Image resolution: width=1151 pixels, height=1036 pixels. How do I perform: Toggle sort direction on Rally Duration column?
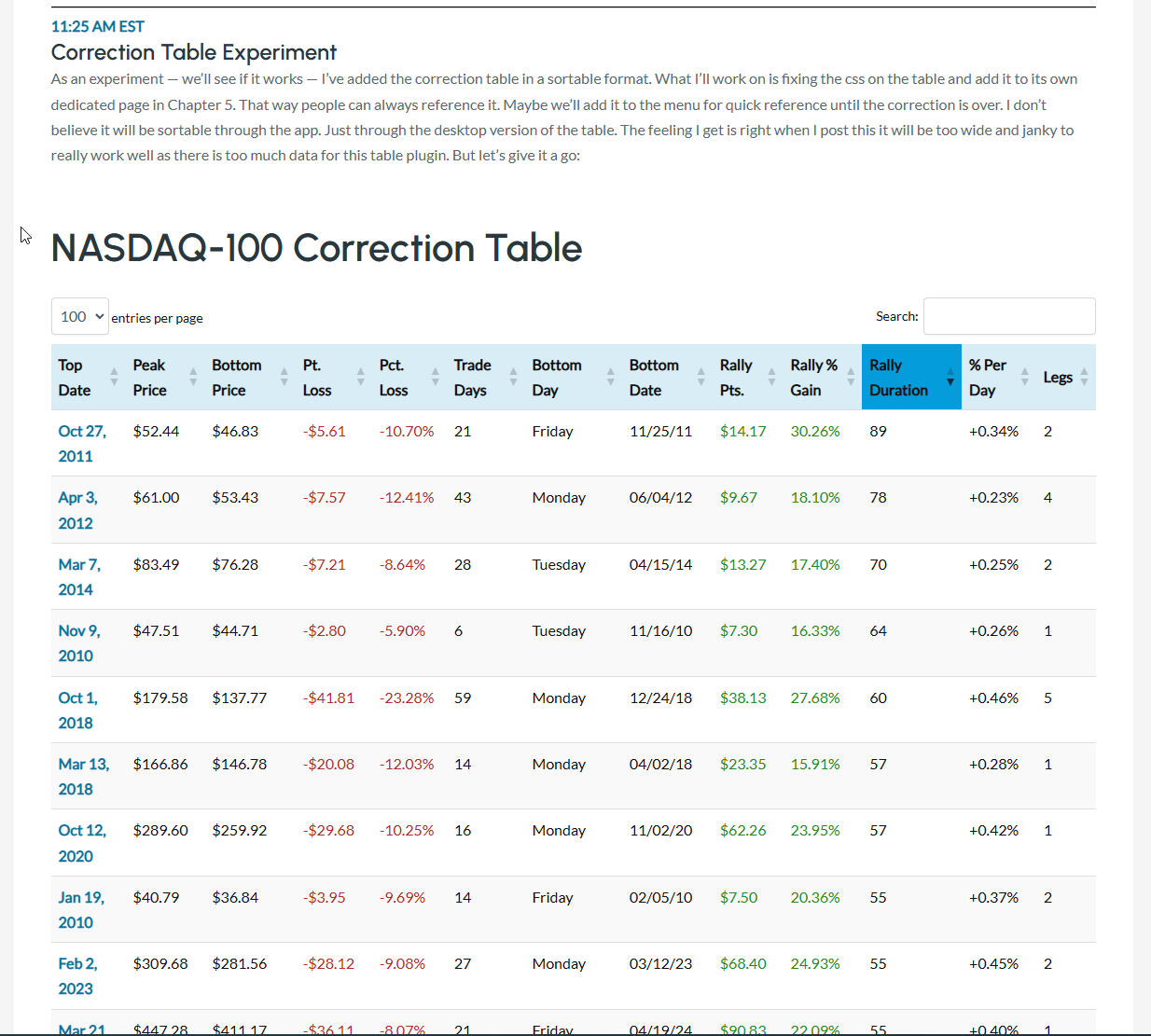click(x=950, y=378)
